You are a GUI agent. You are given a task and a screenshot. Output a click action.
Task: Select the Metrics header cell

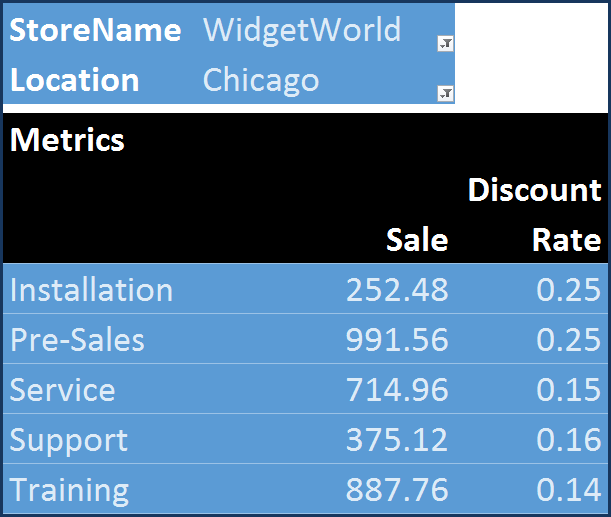(68, 140)
